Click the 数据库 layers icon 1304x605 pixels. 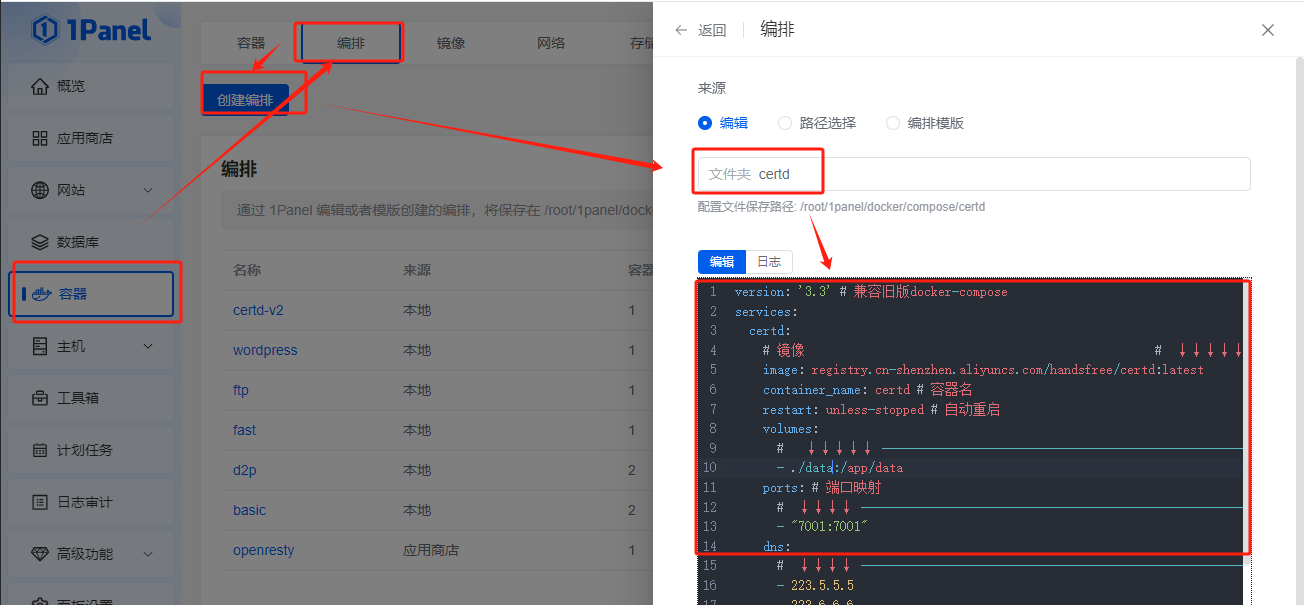click(40, 242)
